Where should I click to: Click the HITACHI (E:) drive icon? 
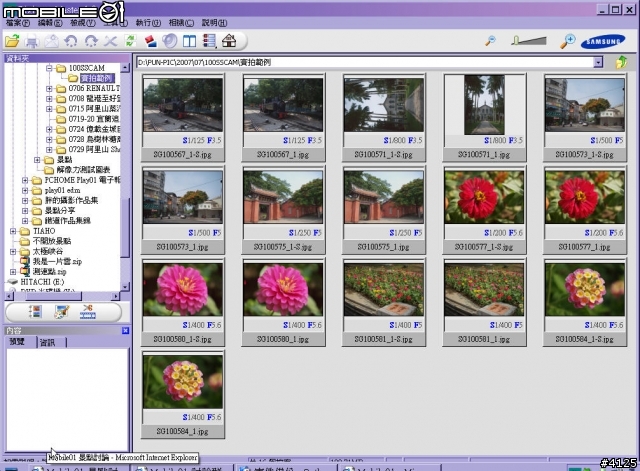tap(13, 282)
